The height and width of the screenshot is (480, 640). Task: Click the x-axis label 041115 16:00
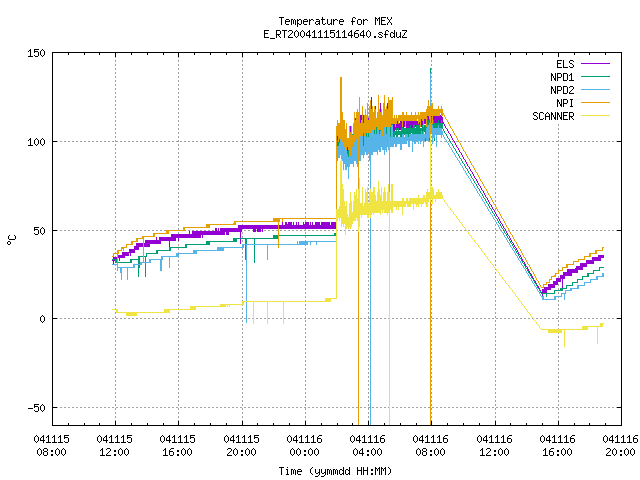coord(178,446)
